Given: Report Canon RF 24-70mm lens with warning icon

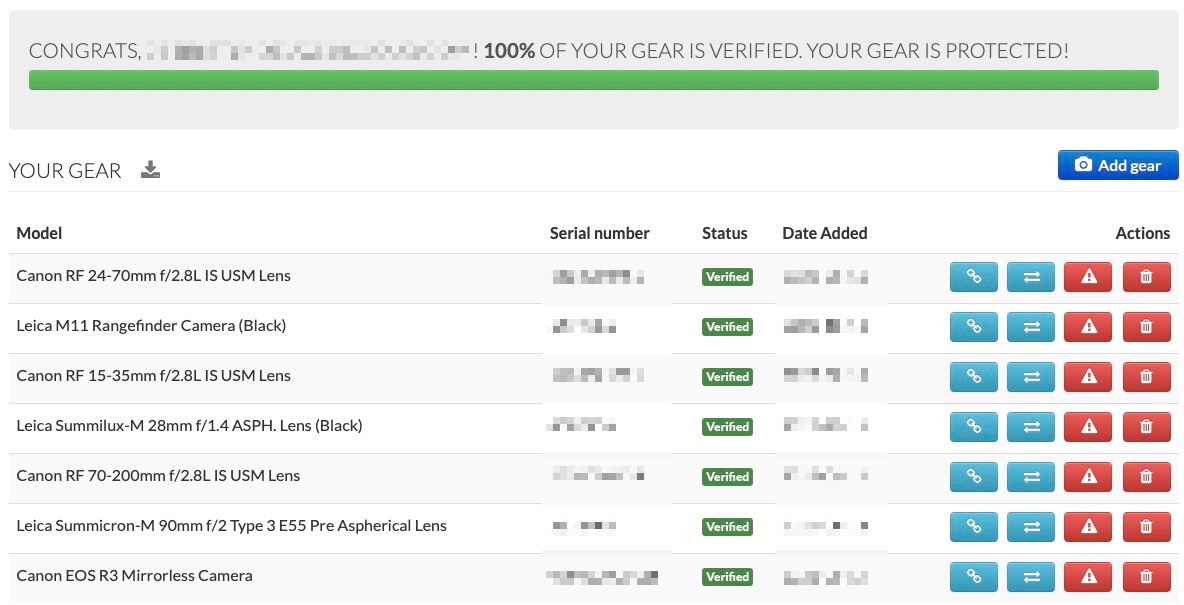Looking at the screenshot, I should [x=1088, y=277].
